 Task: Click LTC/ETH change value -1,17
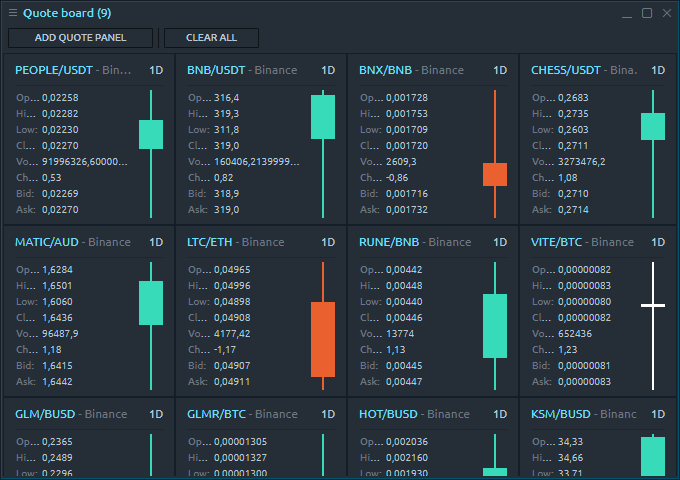(225, 349)
